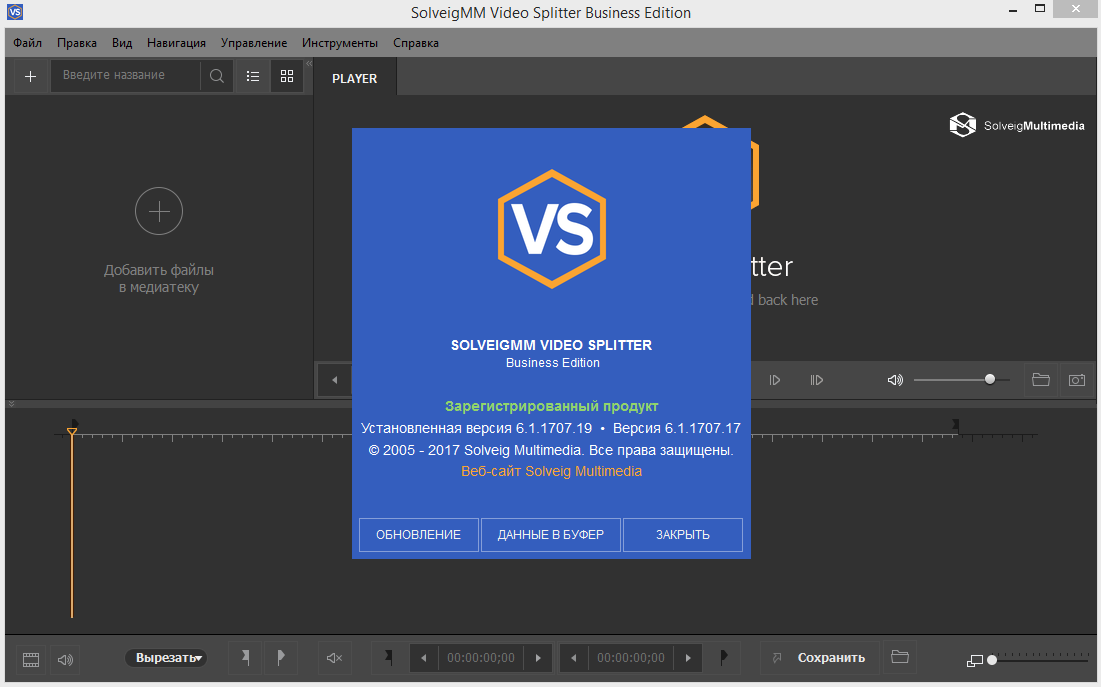Click the VS app icon in title bar
Image resolution: width=1101 pixels, height=687 pixels.
15,13
